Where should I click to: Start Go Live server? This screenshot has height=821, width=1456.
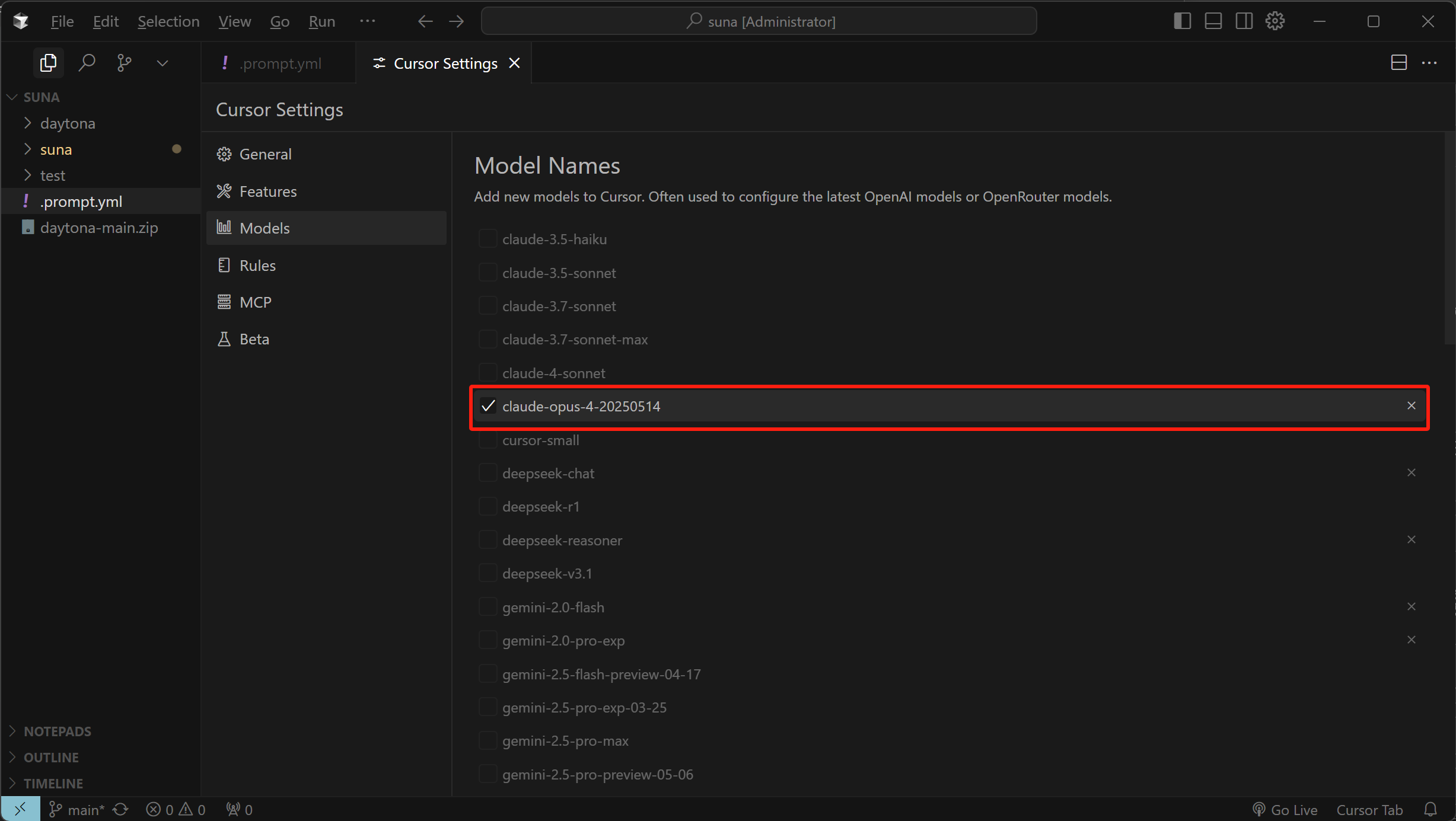(1285, 810)
